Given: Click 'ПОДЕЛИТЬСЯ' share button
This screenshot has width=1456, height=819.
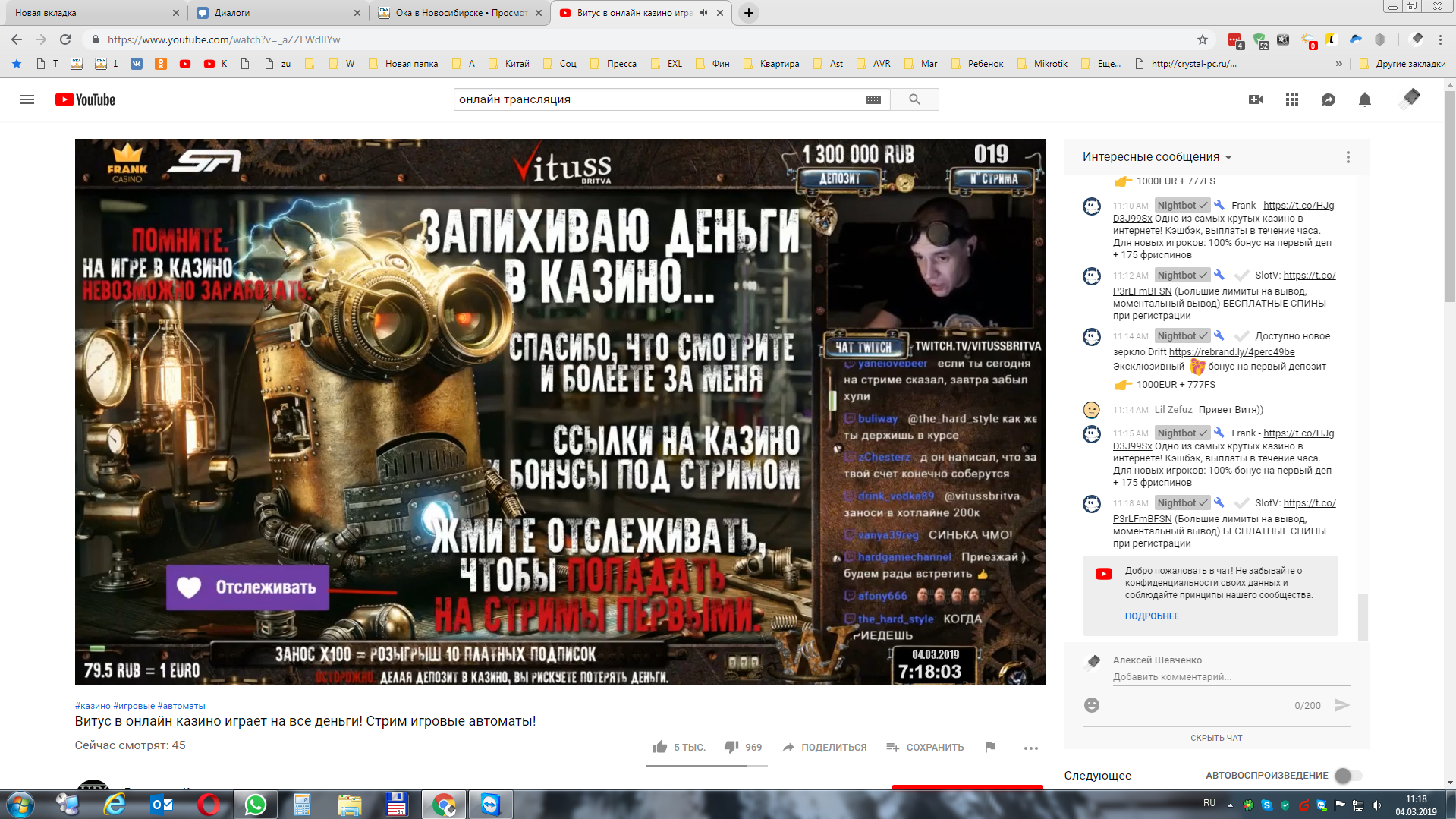Looking at the screenshot, I should coord(825,747).
